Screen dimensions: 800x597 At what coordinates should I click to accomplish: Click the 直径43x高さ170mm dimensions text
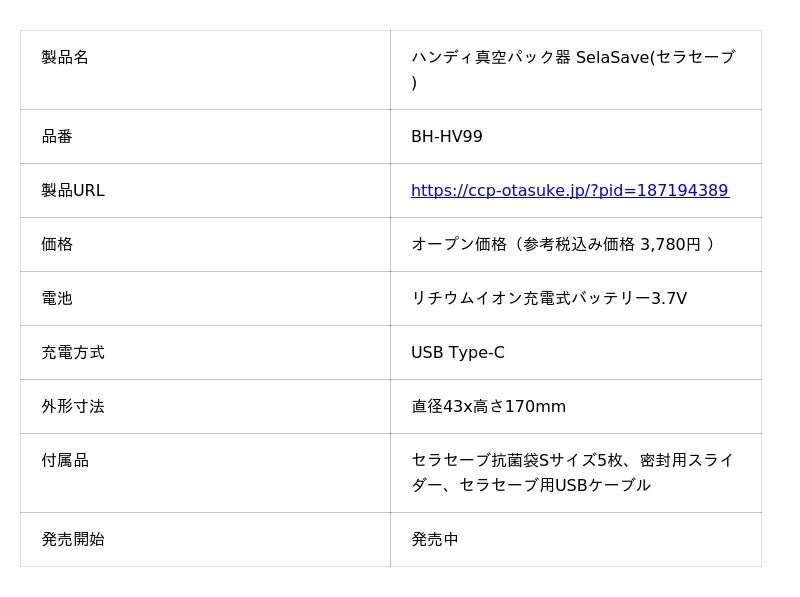pos(488,406)
